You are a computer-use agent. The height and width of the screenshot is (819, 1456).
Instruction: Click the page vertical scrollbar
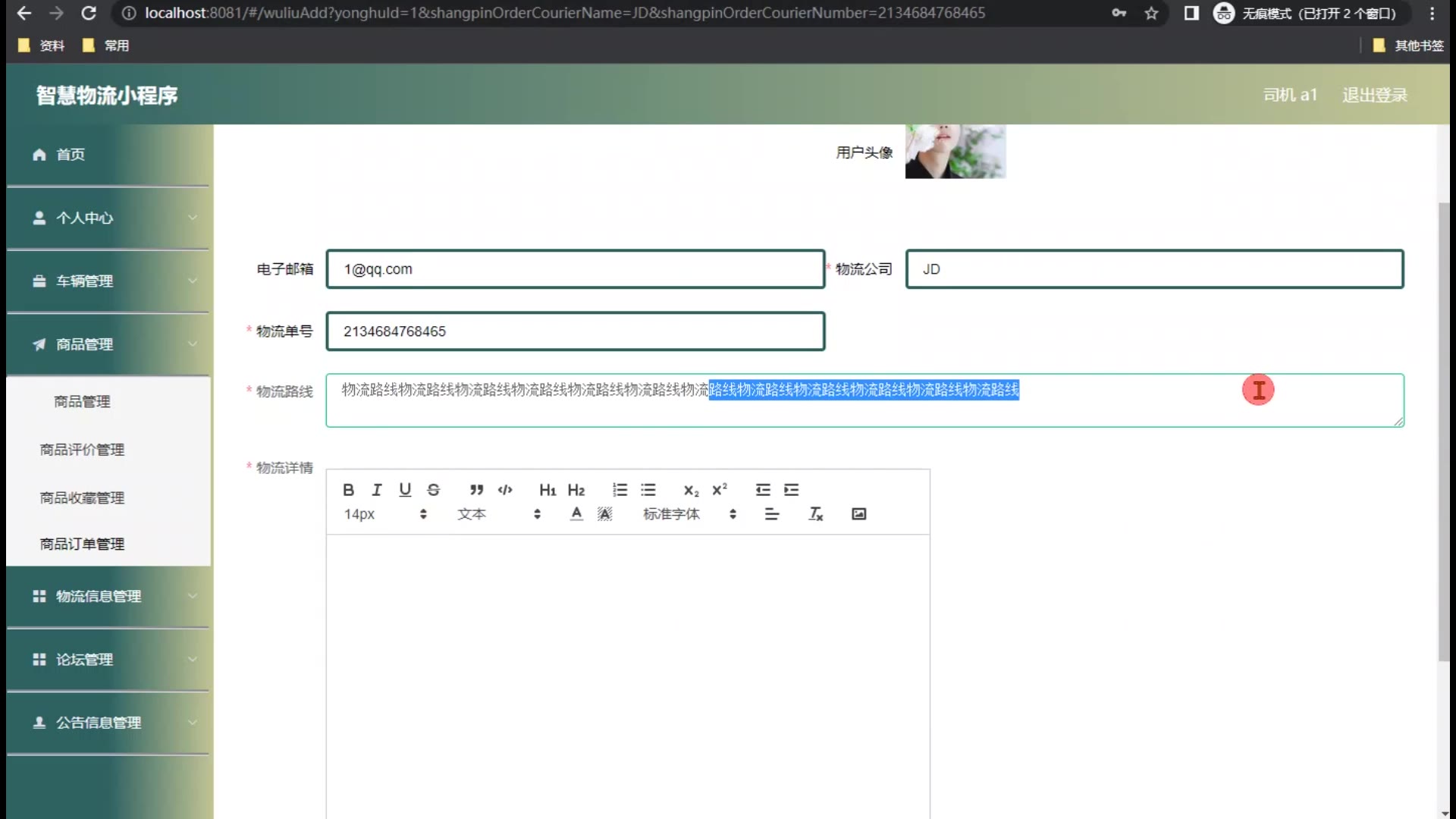pyautogui.click(x=1444, y=432)
